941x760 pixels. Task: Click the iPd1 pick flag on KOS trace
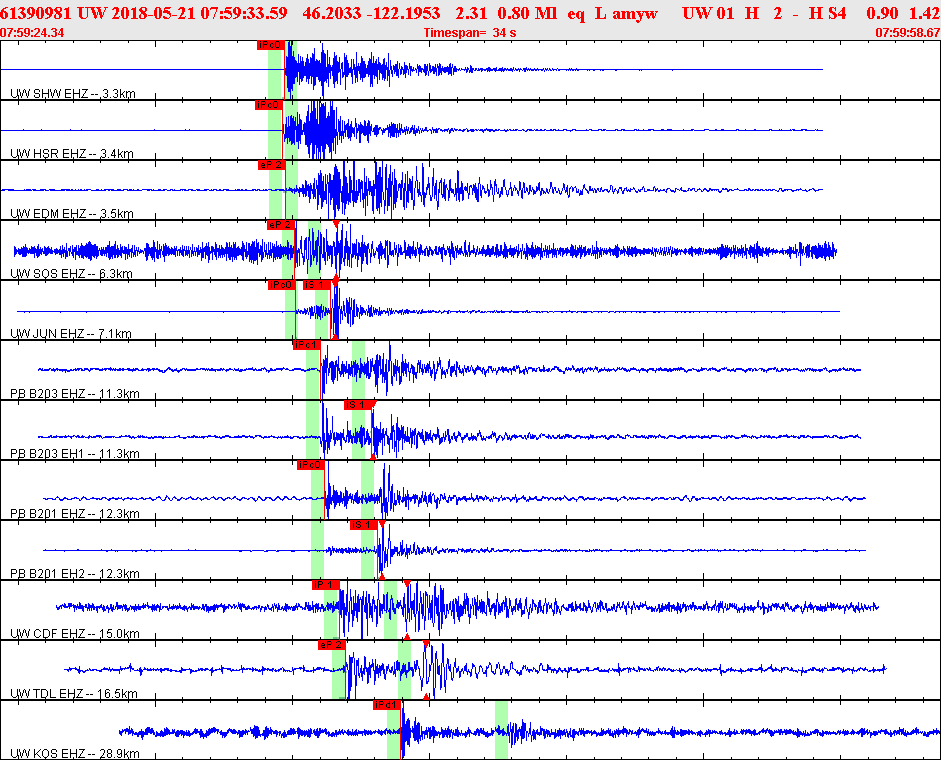click(386, 705)
